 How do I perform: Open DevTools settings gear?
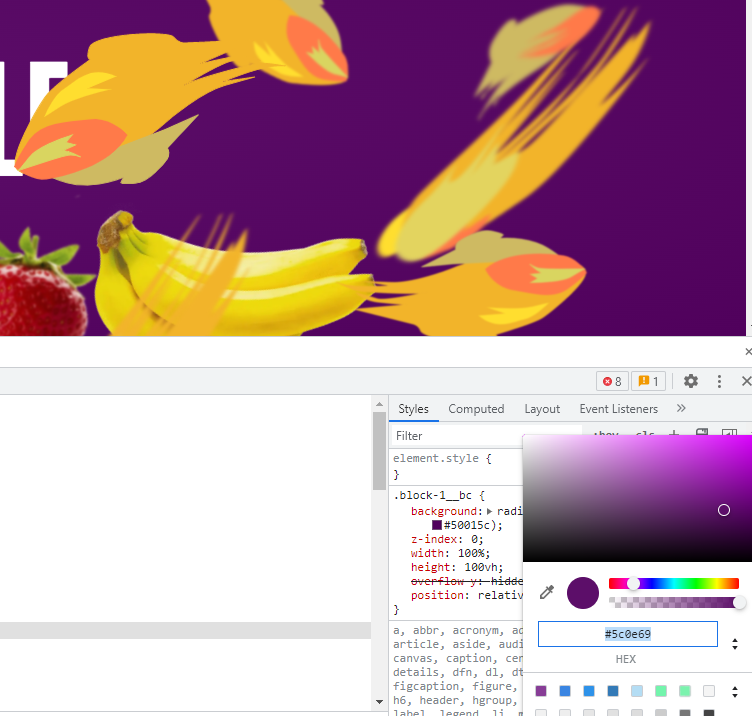(x=691, y=381)
